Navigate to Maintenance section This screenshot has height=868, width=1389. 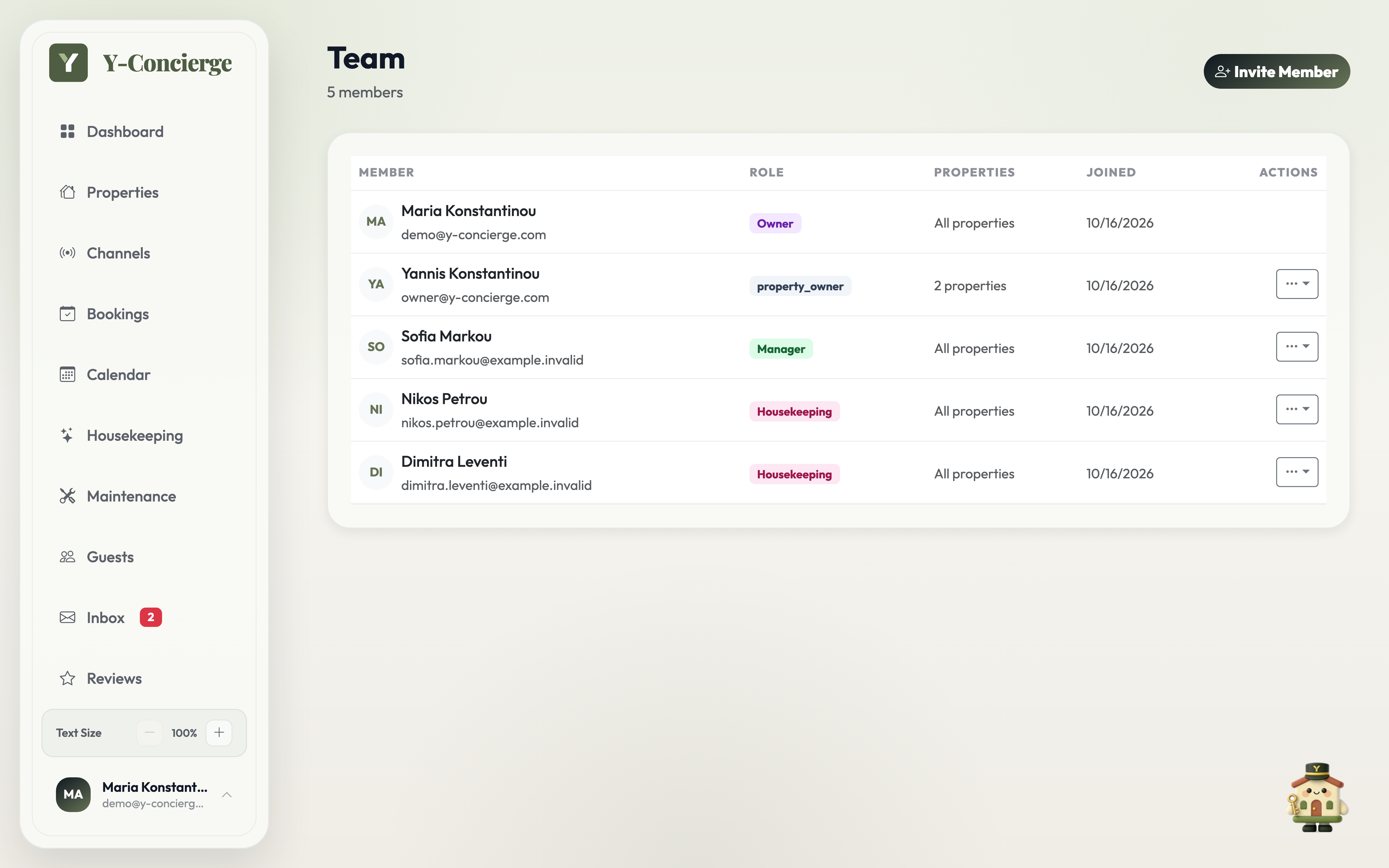[x=145, y=496]
